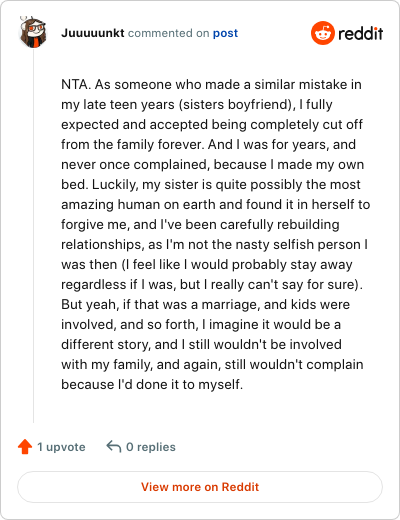
Task: Click the "View more on Reddit" button
Action: click(x=200, y=487)
